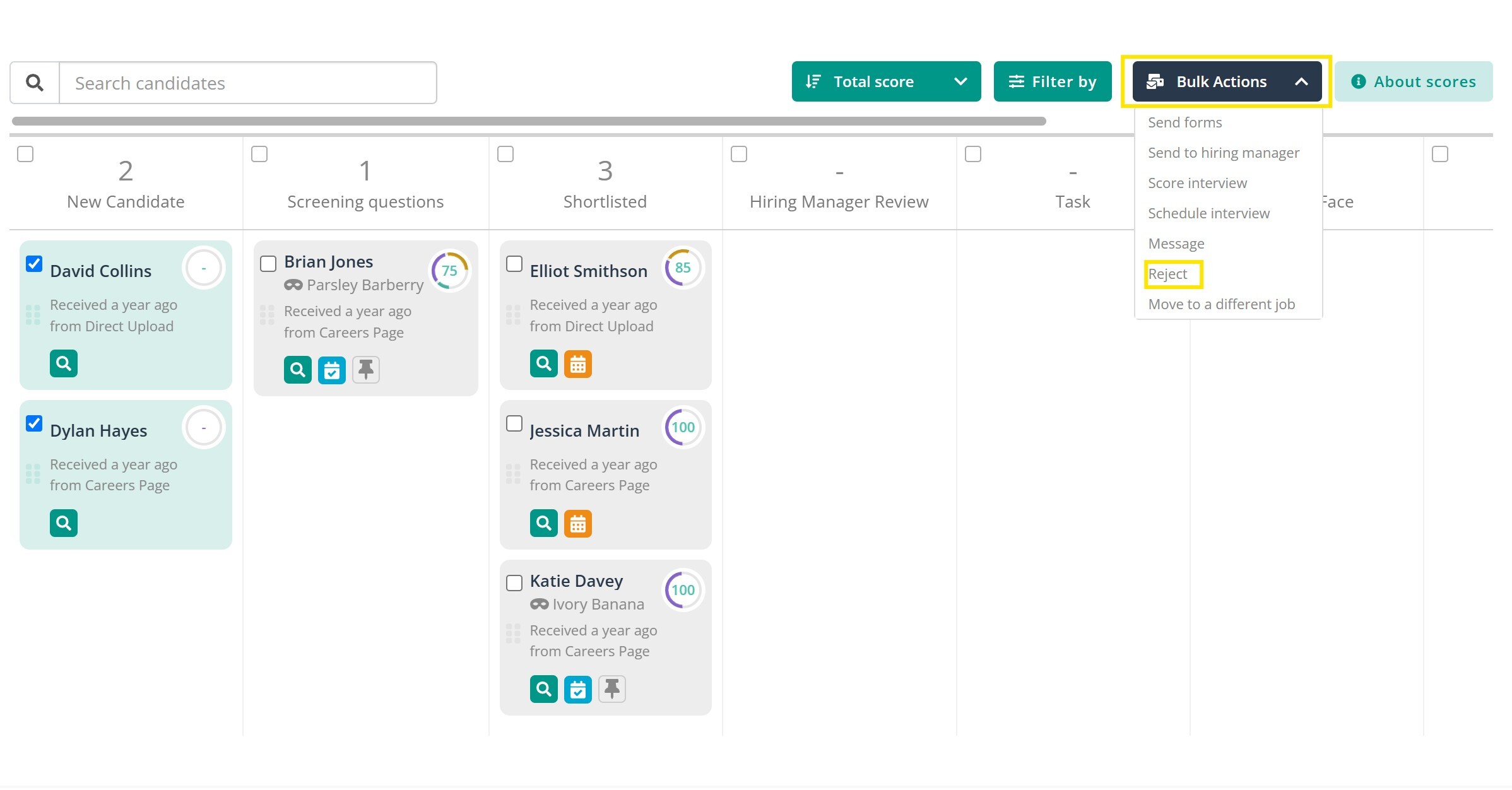The width and height of the screenshot is (1512, 790).
Task: Open the Filter by options
Action: 1053,81
